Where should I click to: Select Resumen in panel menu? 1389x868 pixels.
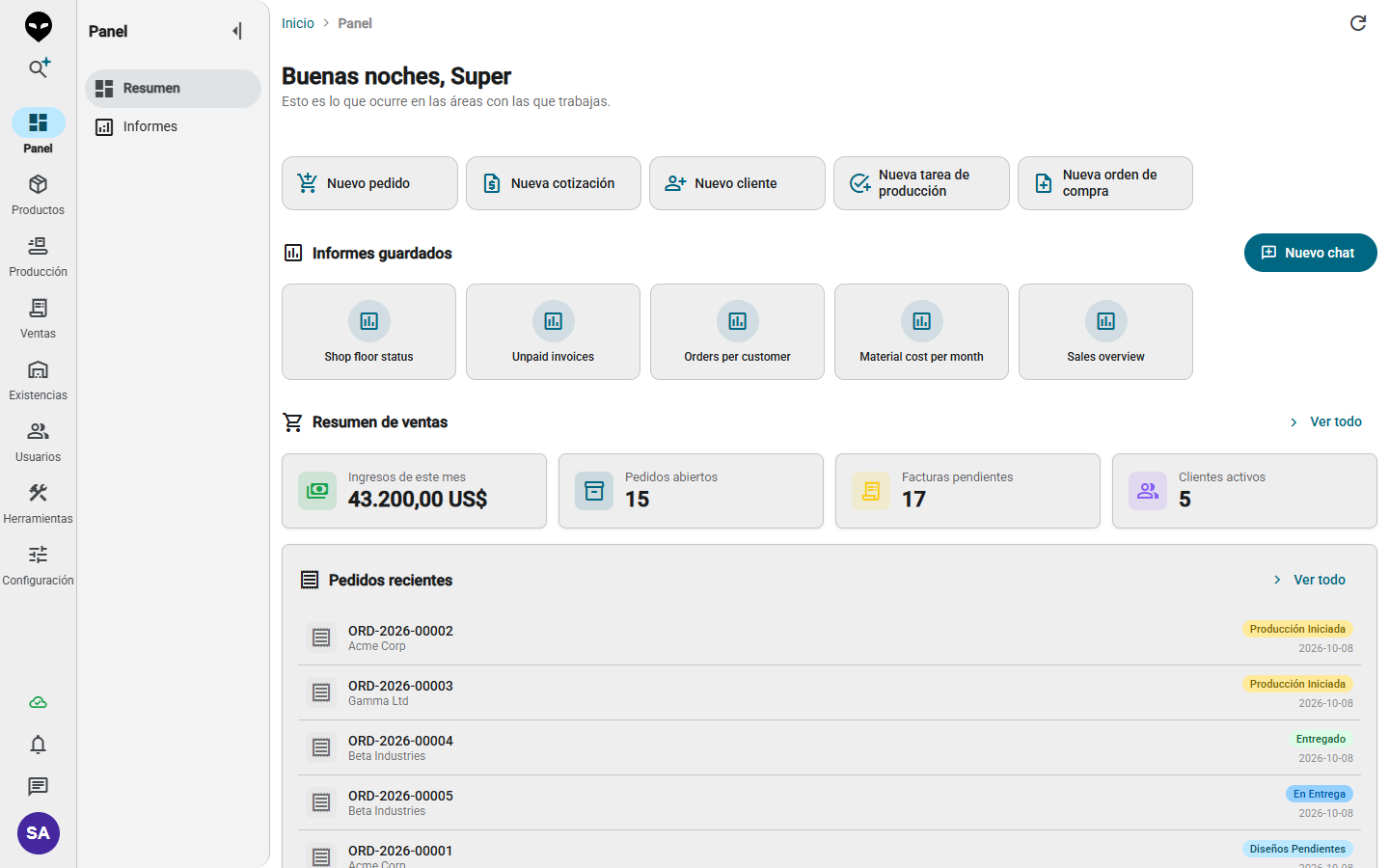pyautogui.click(x=173, y=88)
